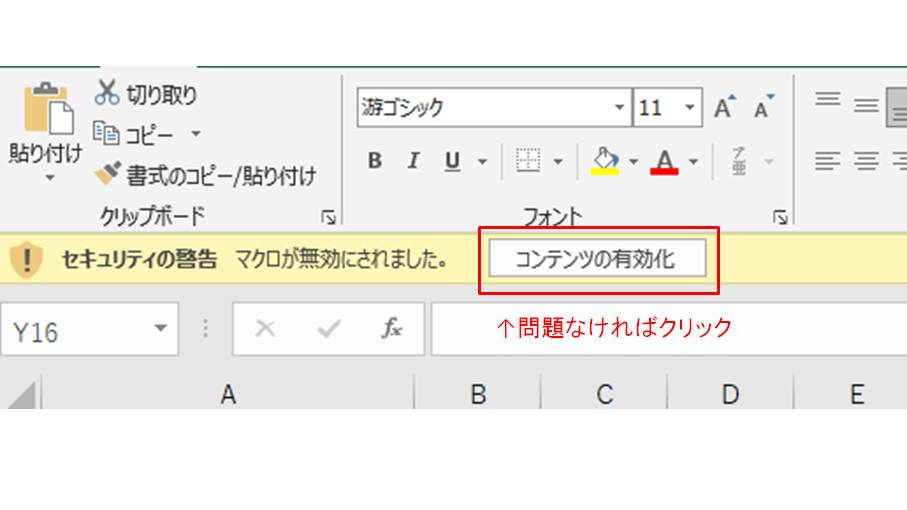Image resolution: width=907 pixels, height=510 pixels.
Task: Select Format Painter (書式のコピー/貼り付け)
Action: [205, 175]
